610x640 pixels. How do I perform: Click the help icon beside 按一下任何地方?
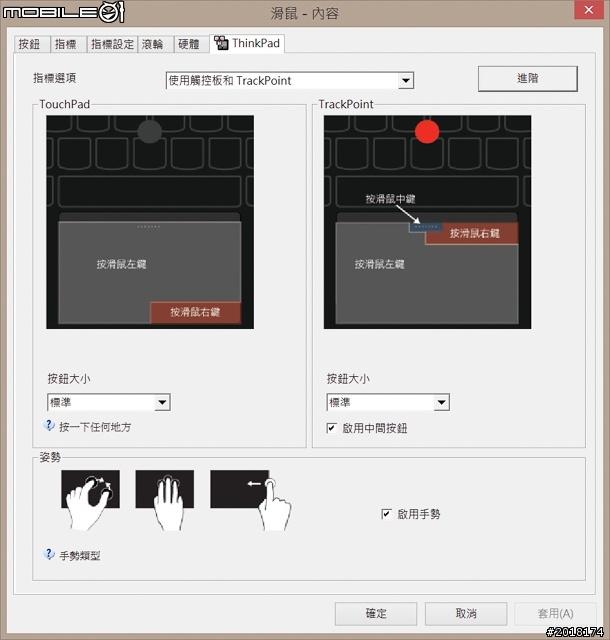coord(49,426)
